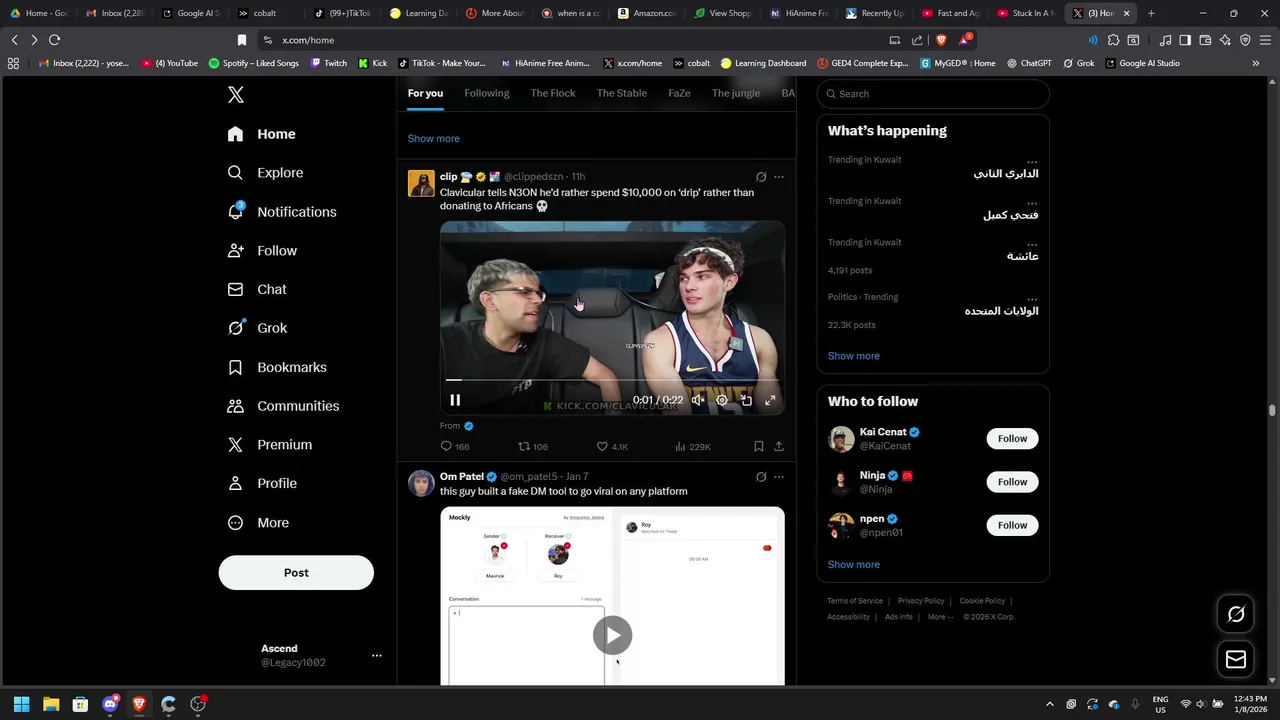Open the browser Extensions puzzle icon
The height and width of the screenshot is (720, 1280).
(x=1113, y=40)
